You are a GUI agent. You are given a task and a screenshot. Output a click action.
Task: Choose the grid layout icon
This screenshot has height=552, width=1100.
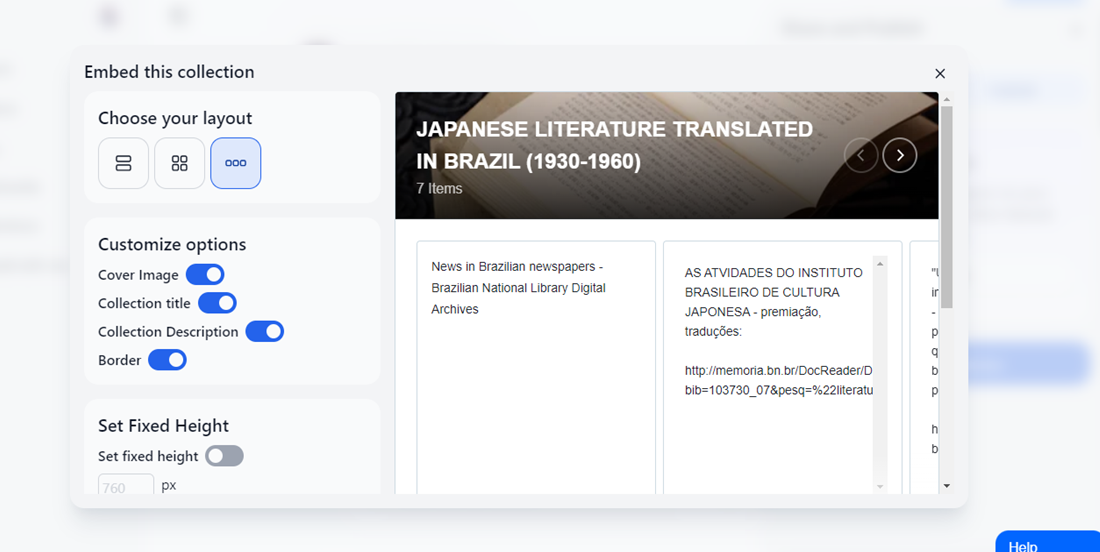pos(180,163)
